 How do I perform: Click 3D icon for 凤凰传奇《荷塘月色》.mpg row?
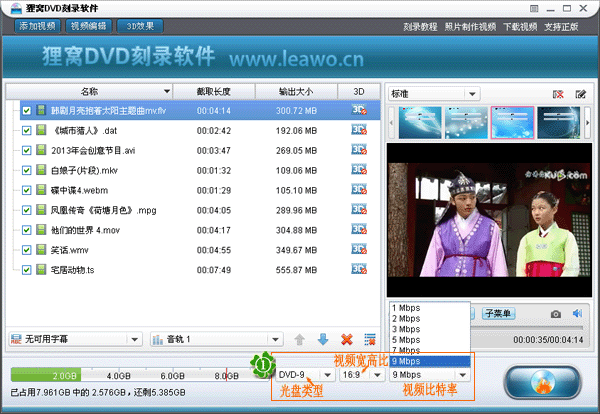point(359,210)
